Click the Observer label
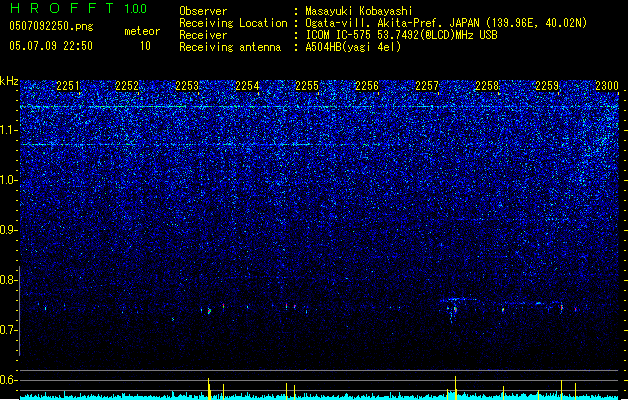629x400 pixels. tap(203, 11)
